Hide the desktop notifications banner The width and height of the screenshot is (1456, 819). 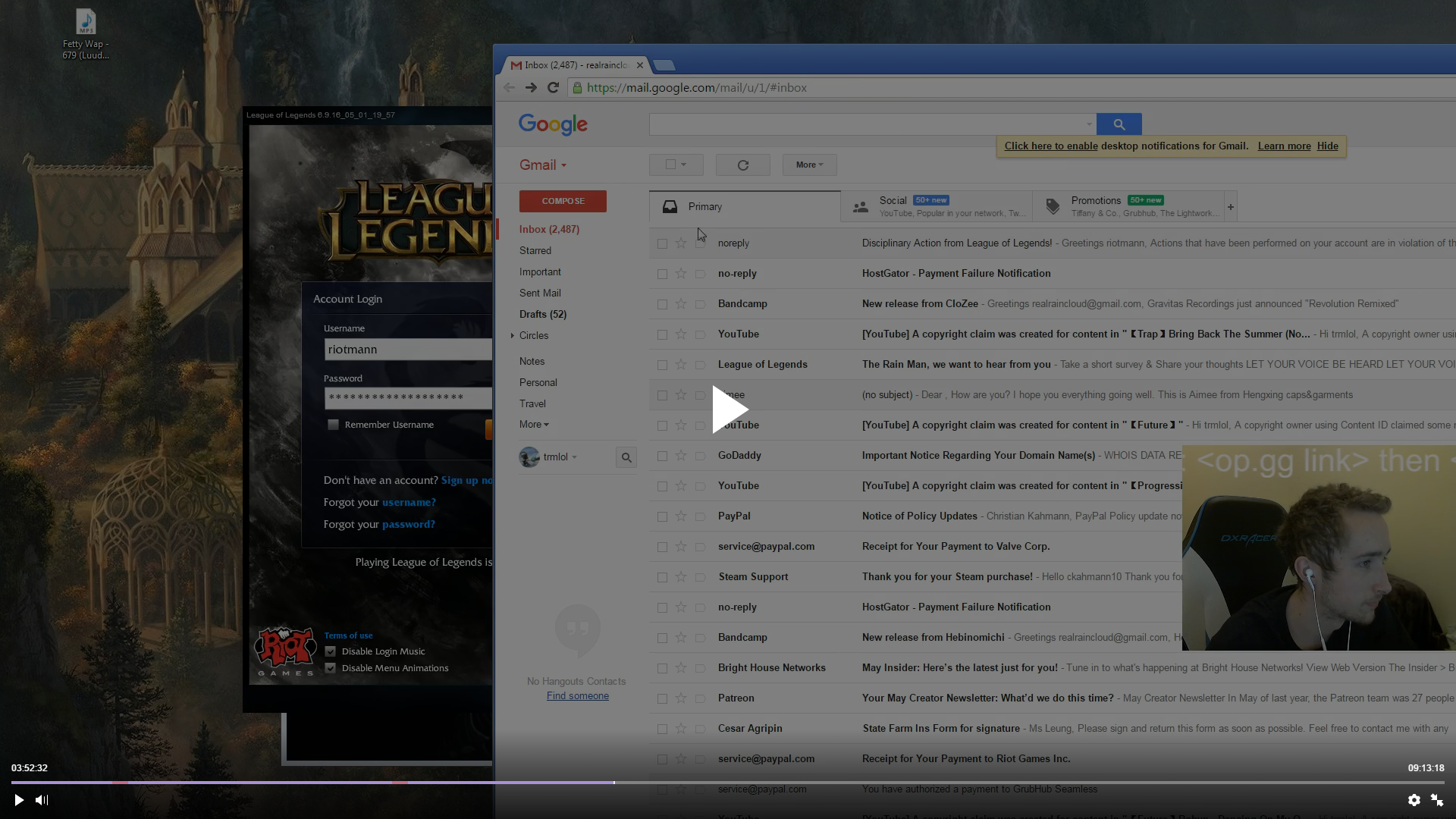(x=1327, y=146)
